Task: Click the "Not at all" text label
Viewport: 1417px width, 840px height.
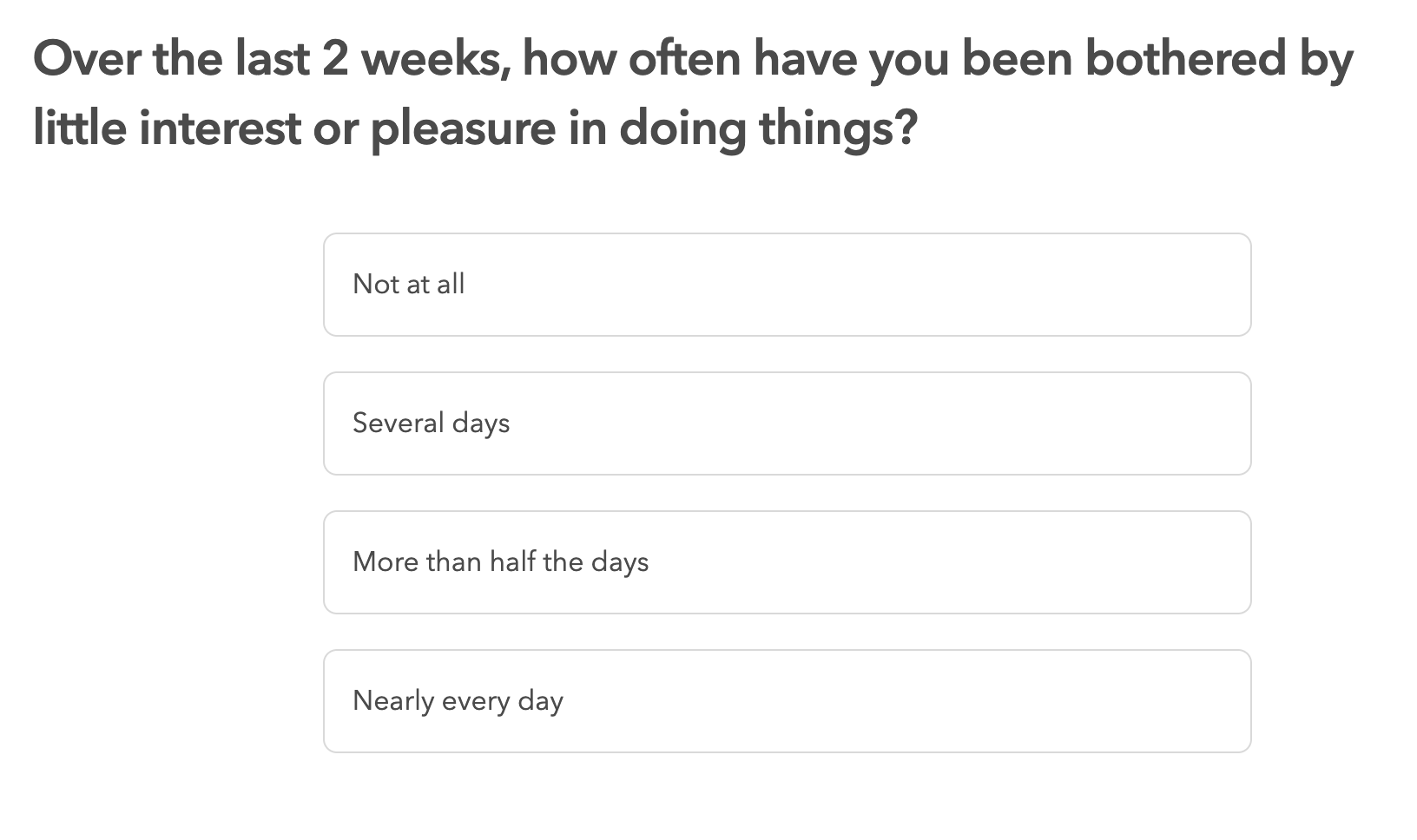Action: point(409,284)
